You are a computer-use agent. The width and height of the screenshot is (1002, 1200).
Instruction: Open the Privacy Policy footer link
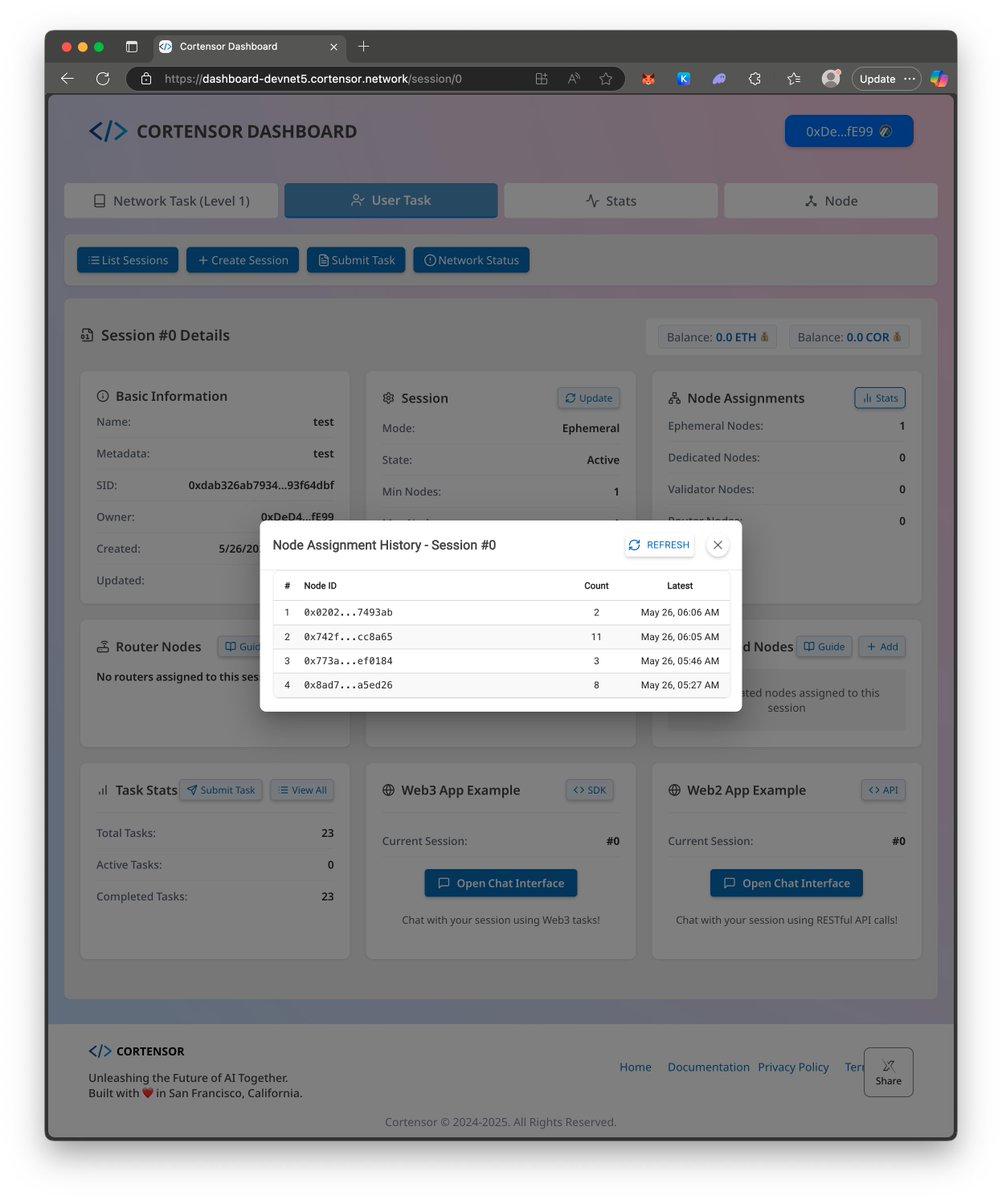pyautogui.click(x=793, y=1067)
